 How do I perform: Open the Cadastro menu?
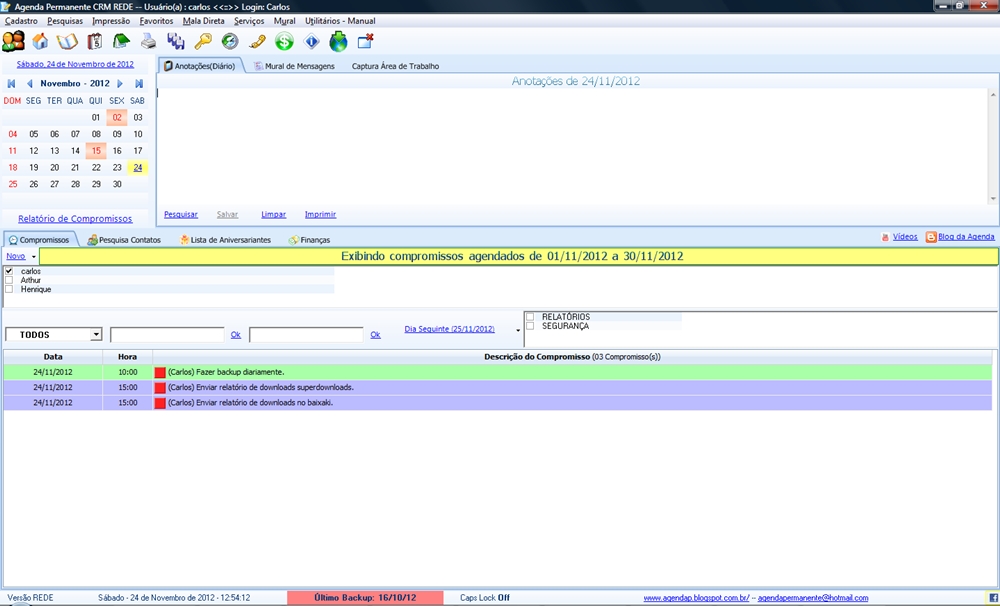pos(21,21)
